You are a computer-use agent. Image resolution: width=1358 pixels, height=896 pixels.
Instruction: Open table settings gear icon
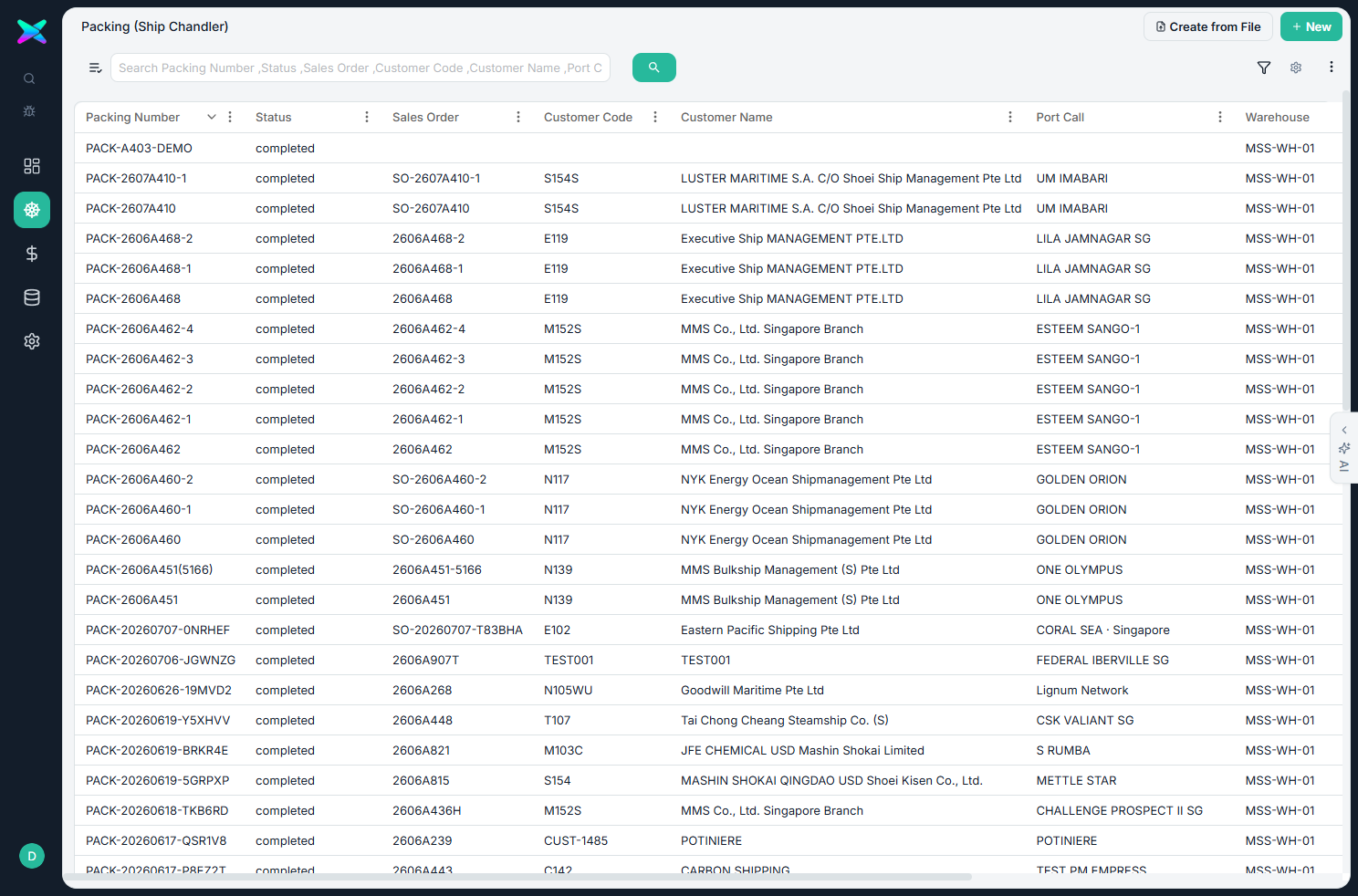(1296, 68)
